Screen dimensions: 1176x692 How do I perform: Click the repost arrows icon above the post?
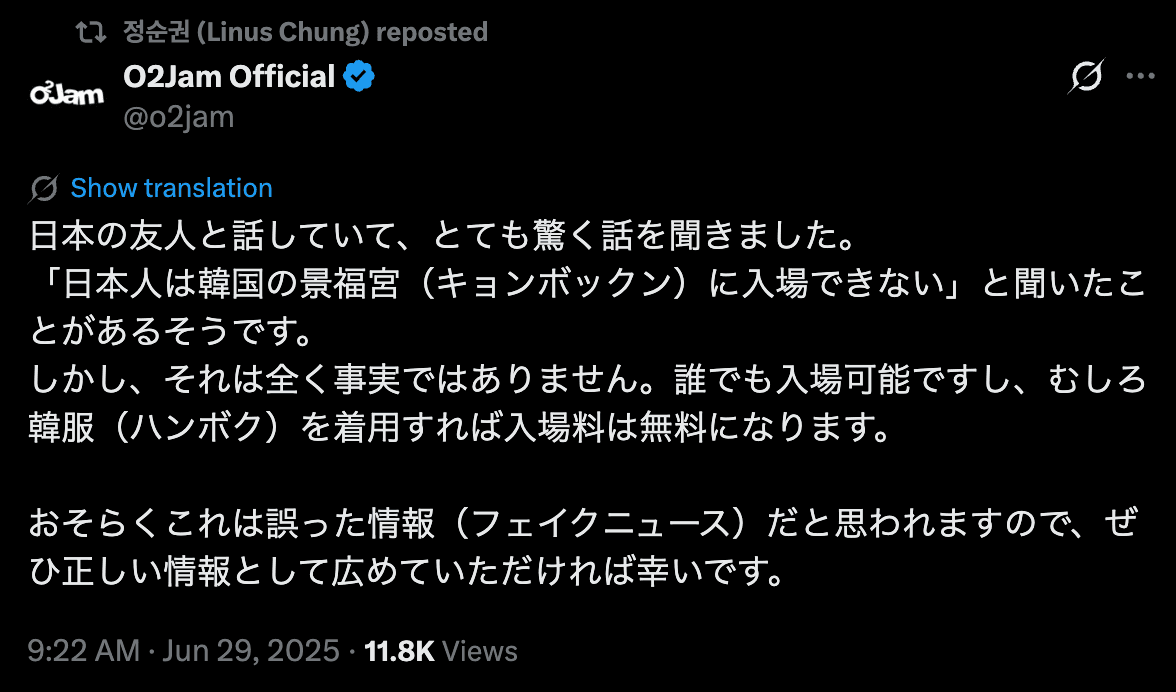click(91, 33)
